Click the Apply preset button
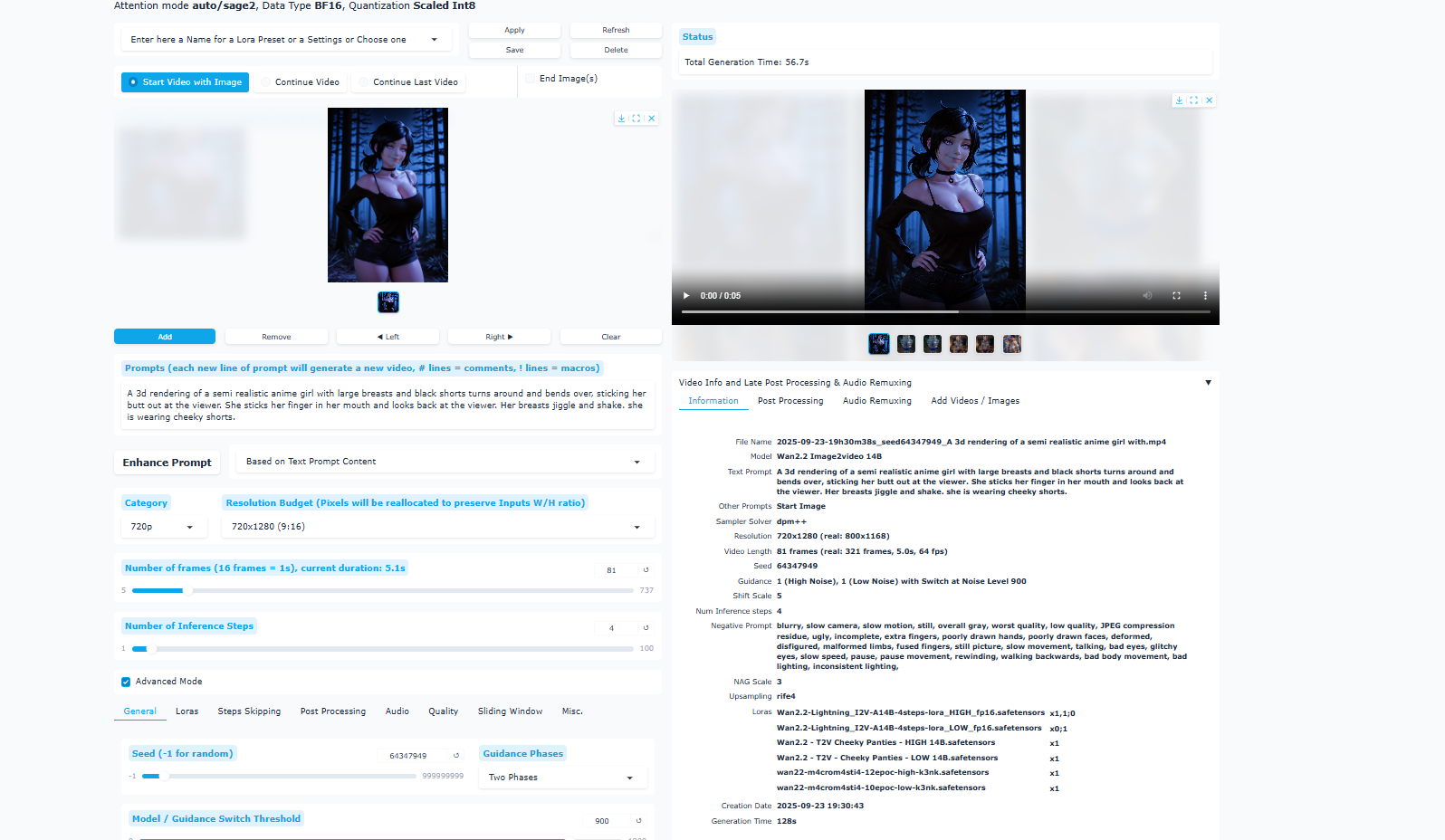 tap(514, 31)
